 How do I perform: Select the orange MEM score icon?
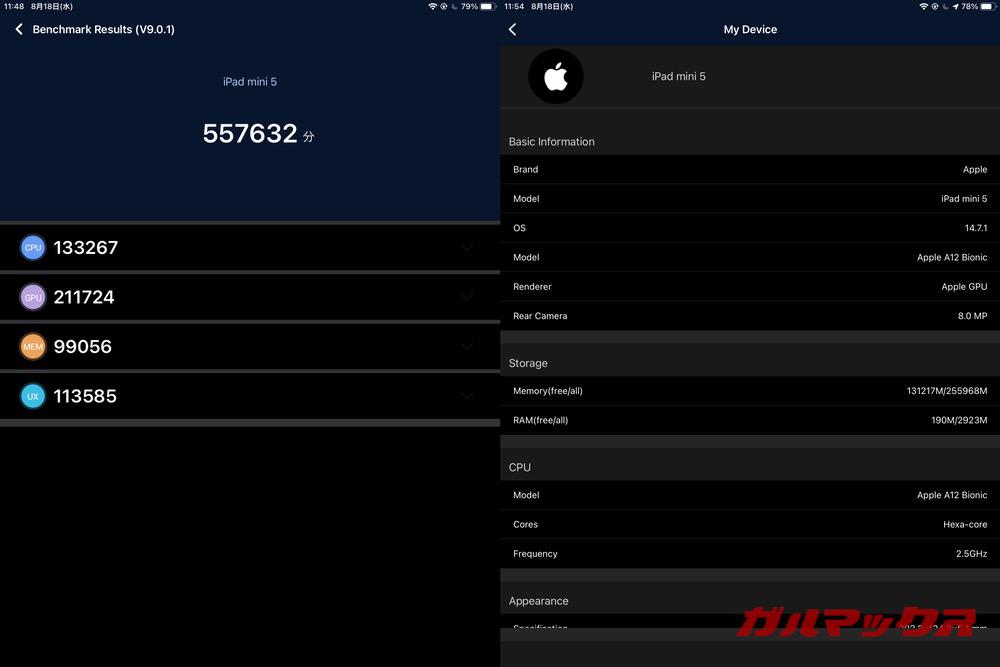(32, 346)
